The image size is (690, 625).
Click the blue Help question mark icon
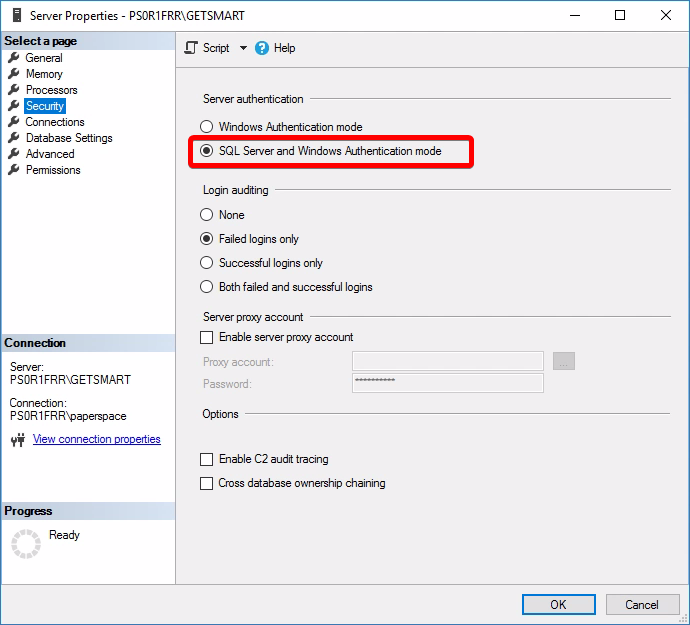point(262,48)
